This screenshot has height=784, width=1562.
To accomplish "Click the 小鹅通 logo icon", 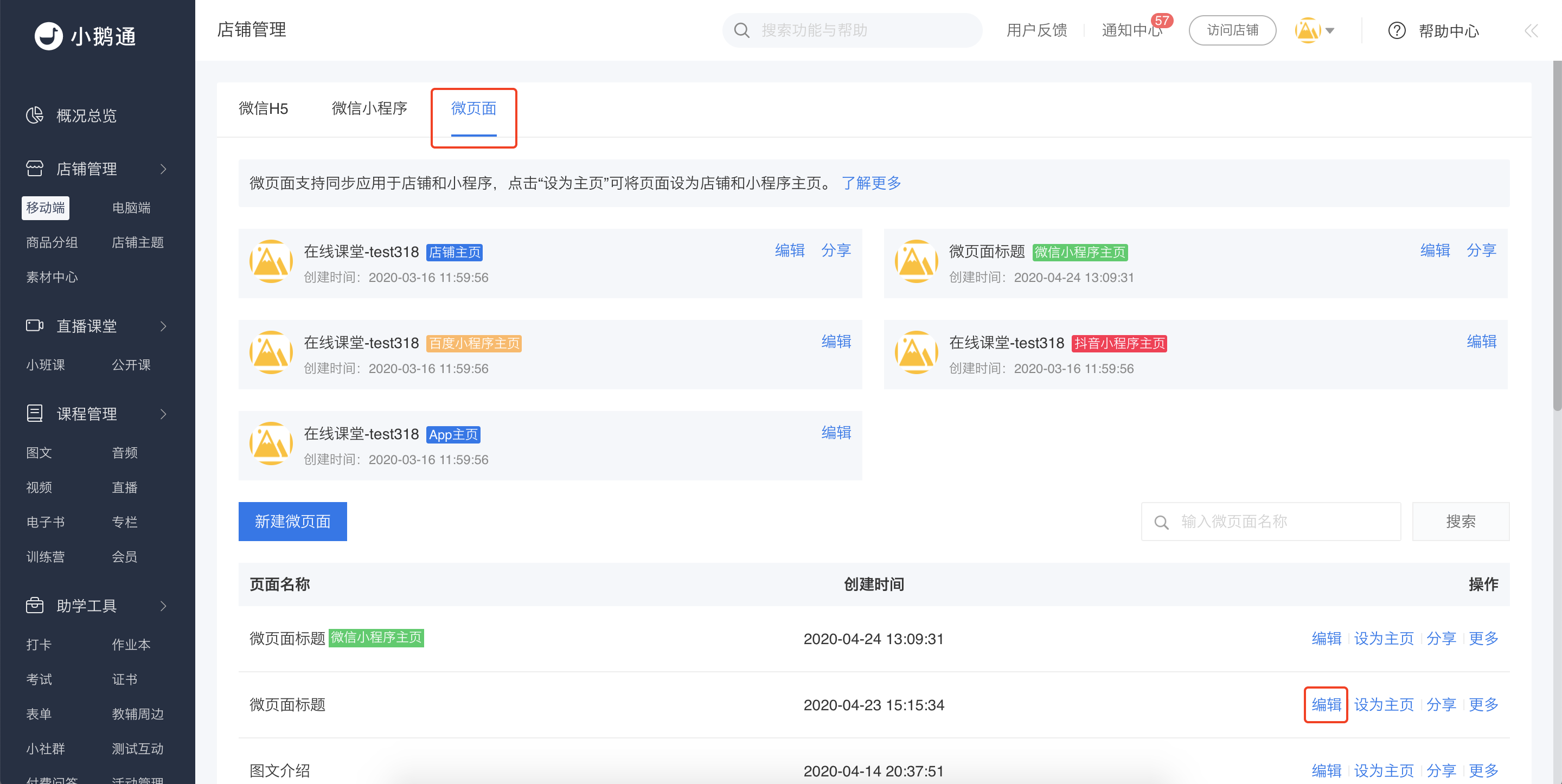I will coord(48,36).
